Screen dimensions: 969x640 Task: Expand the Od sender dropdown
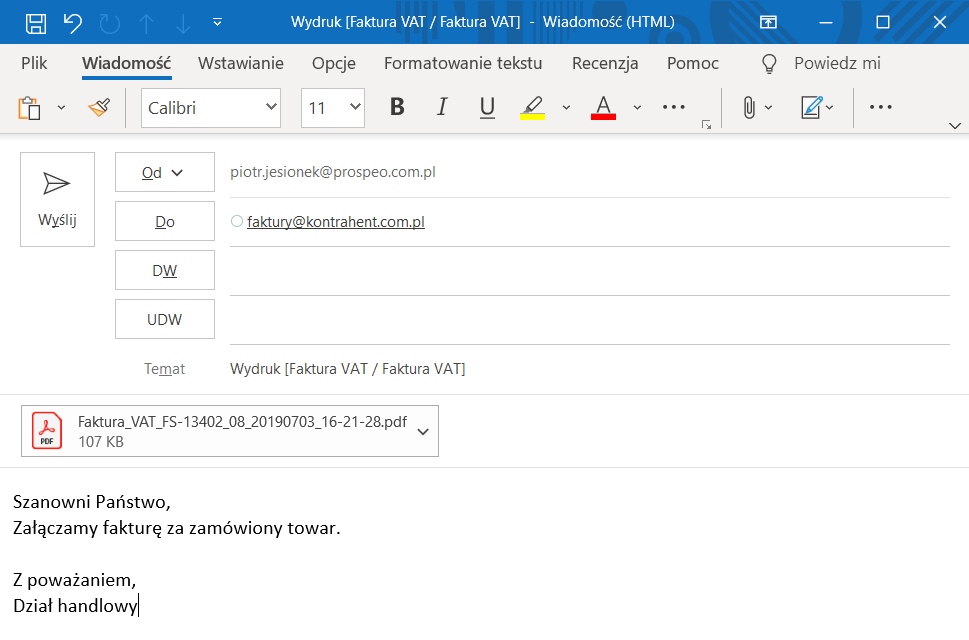click(x=164, y=172)
